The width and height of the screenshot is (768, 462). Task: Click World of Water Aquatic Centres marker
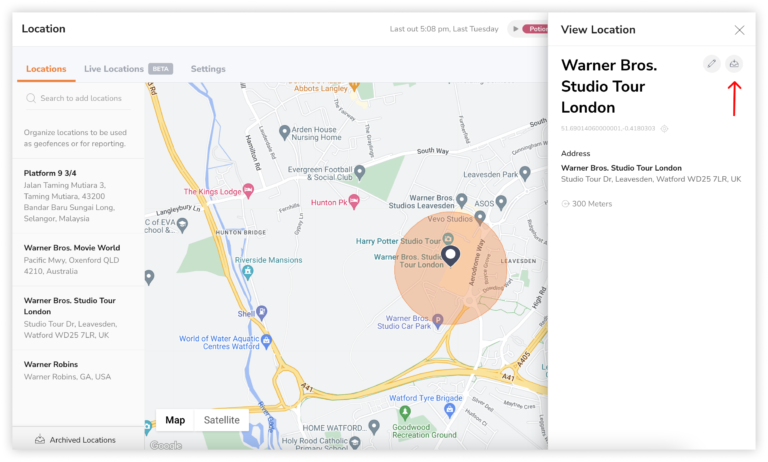coord(266,340)
